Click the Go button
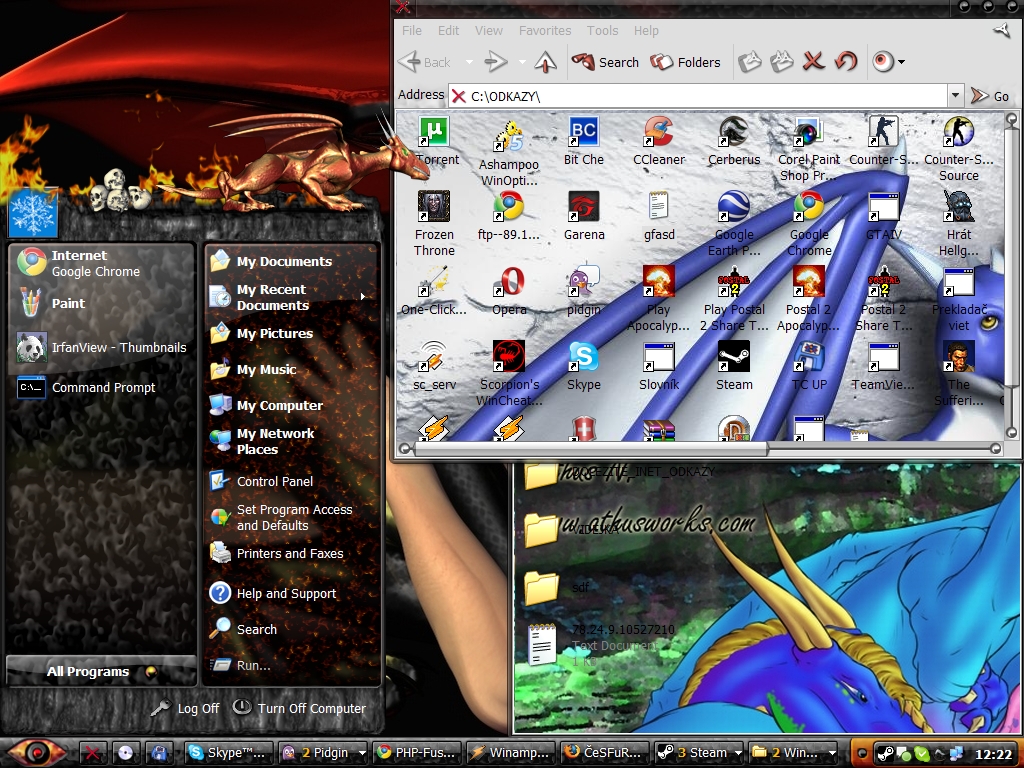This screenshot has width=1024, height=768. pos(990,96)
